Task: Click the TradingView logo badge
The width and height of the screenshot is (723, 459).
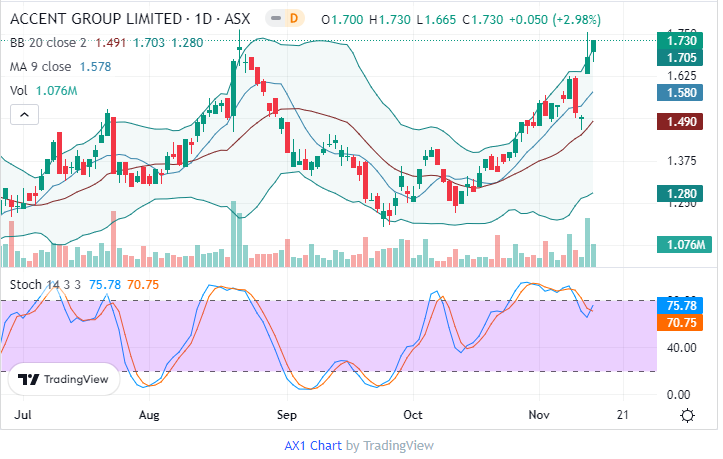Action: pos(64,380)
